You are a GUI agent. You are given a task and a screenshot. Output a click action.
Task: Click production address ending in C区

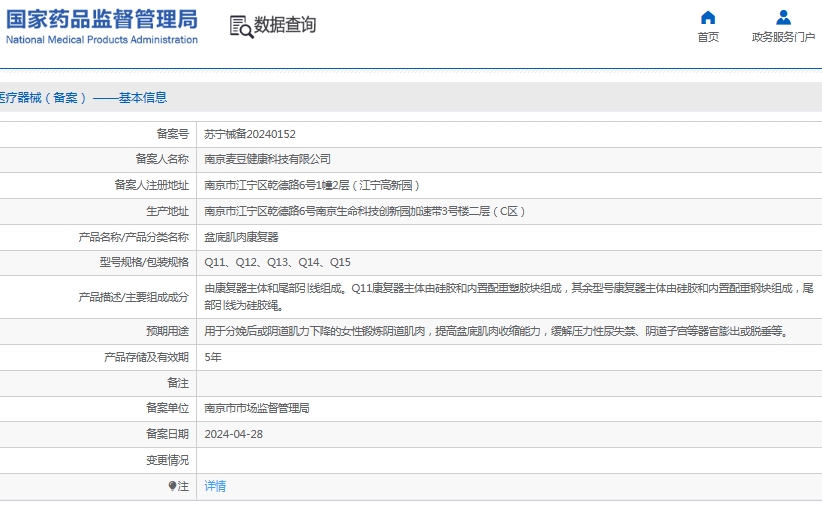tap(364, 211)
